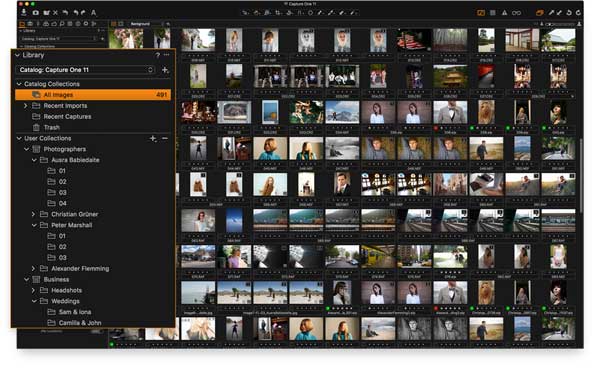Adjust the thumbnail size slider
This screenshot has height=372, width=600.
[561, 24]
